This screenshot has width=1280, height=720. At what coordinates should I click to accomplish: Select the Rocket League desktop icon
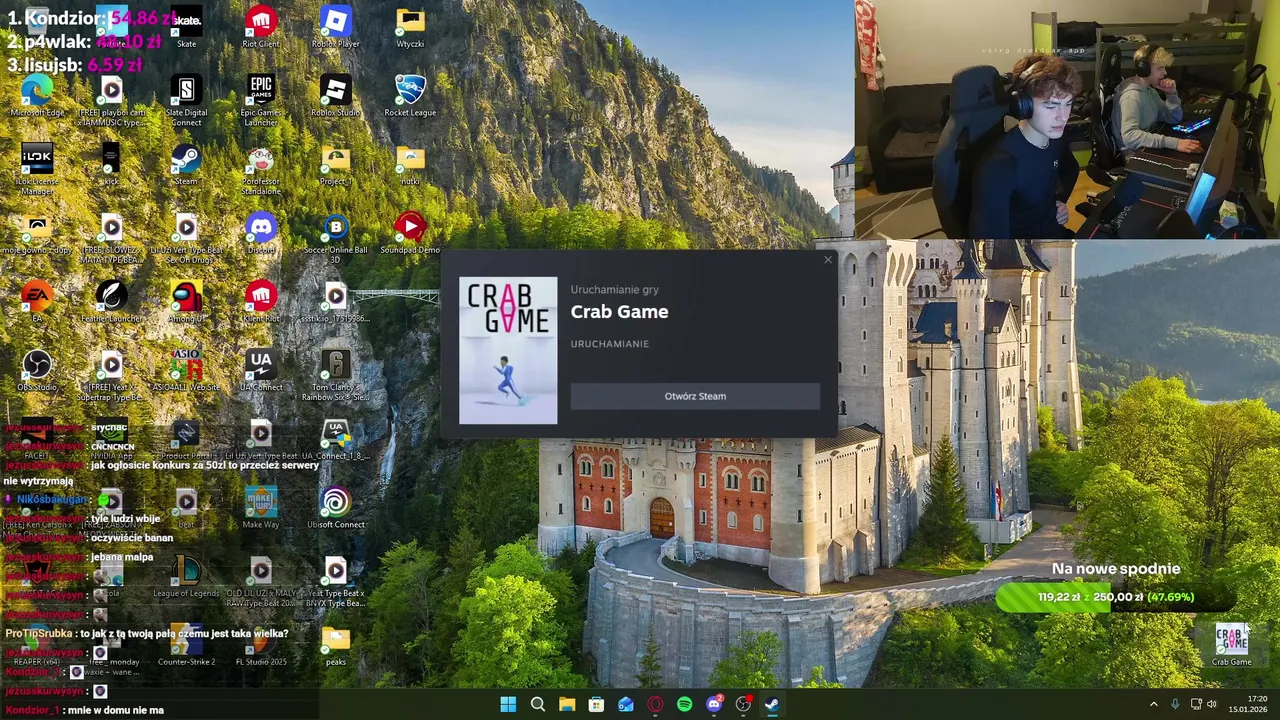tap(410, 97)
